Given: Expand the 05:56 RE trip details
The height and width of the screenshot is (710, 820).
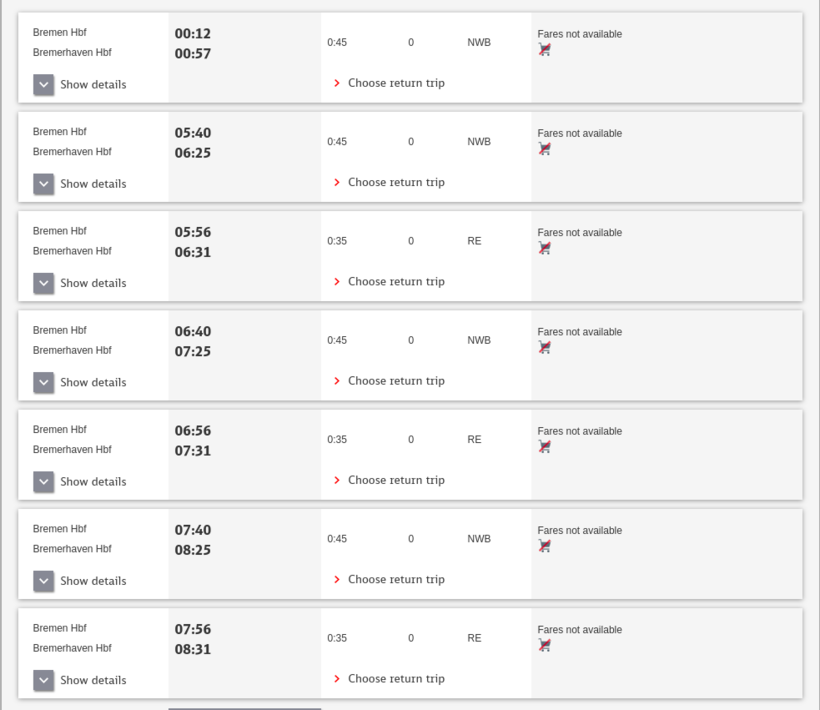Looking at the screenshot, I should pyautogui.click(x=43, y=283).
